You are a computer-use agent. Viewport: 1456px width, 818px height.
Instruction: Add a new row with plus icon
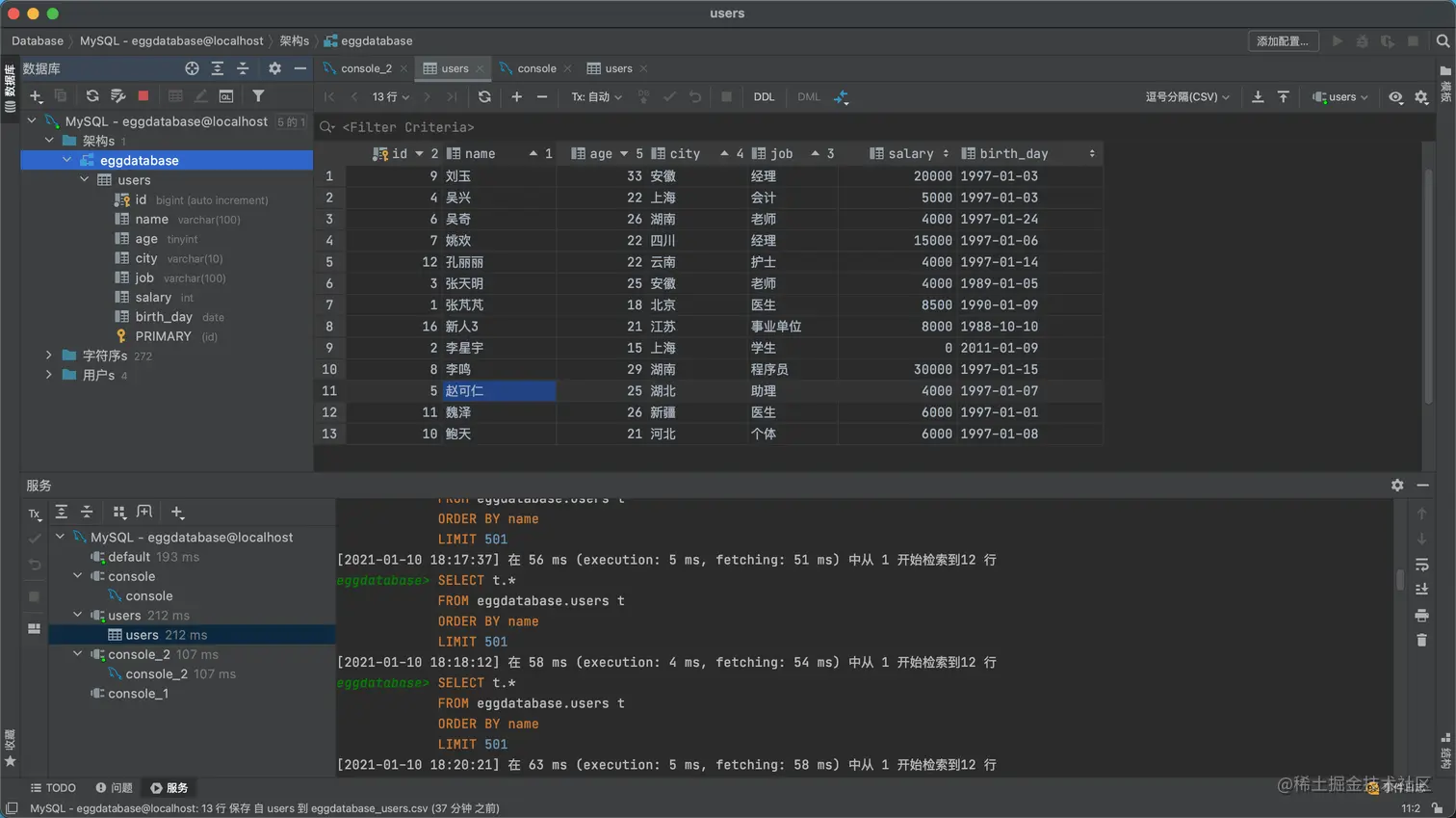[517, 97]
